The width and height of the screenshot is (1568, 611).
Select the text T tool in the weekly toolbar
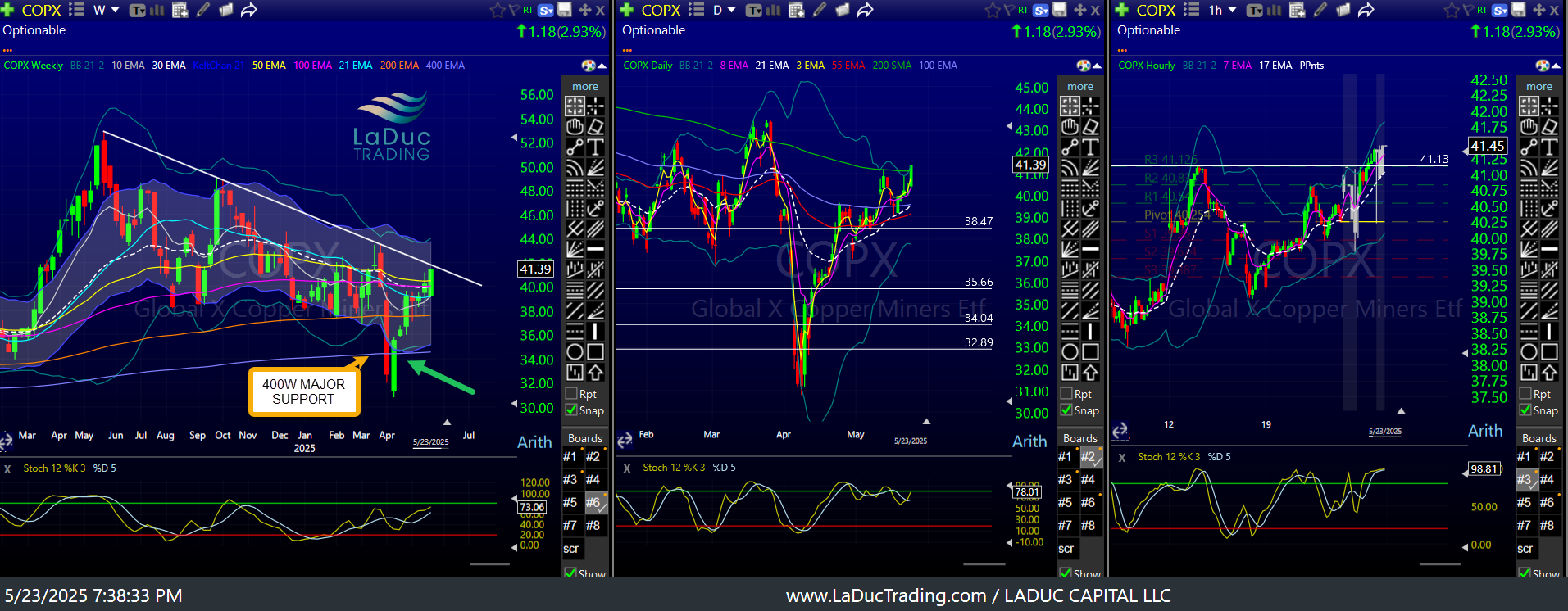[x=596, y=147]
